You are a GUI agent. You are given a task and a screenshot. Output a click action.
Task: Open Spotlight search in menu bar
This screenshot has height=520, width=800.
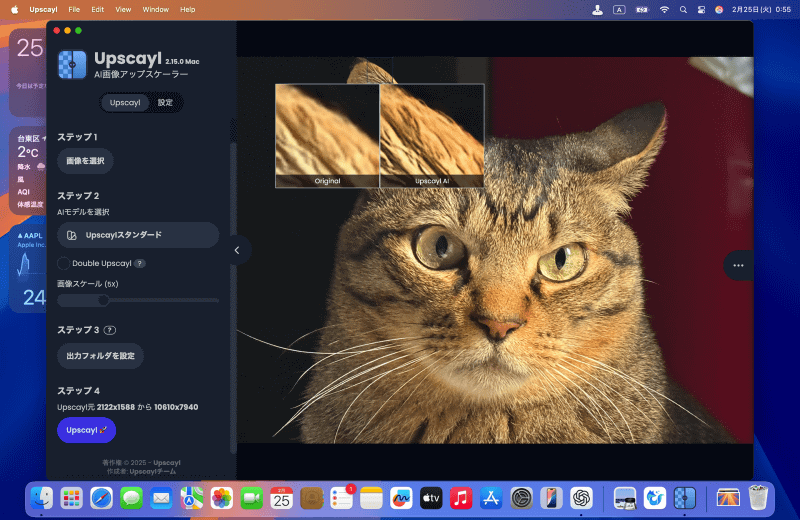click(683, 10)
